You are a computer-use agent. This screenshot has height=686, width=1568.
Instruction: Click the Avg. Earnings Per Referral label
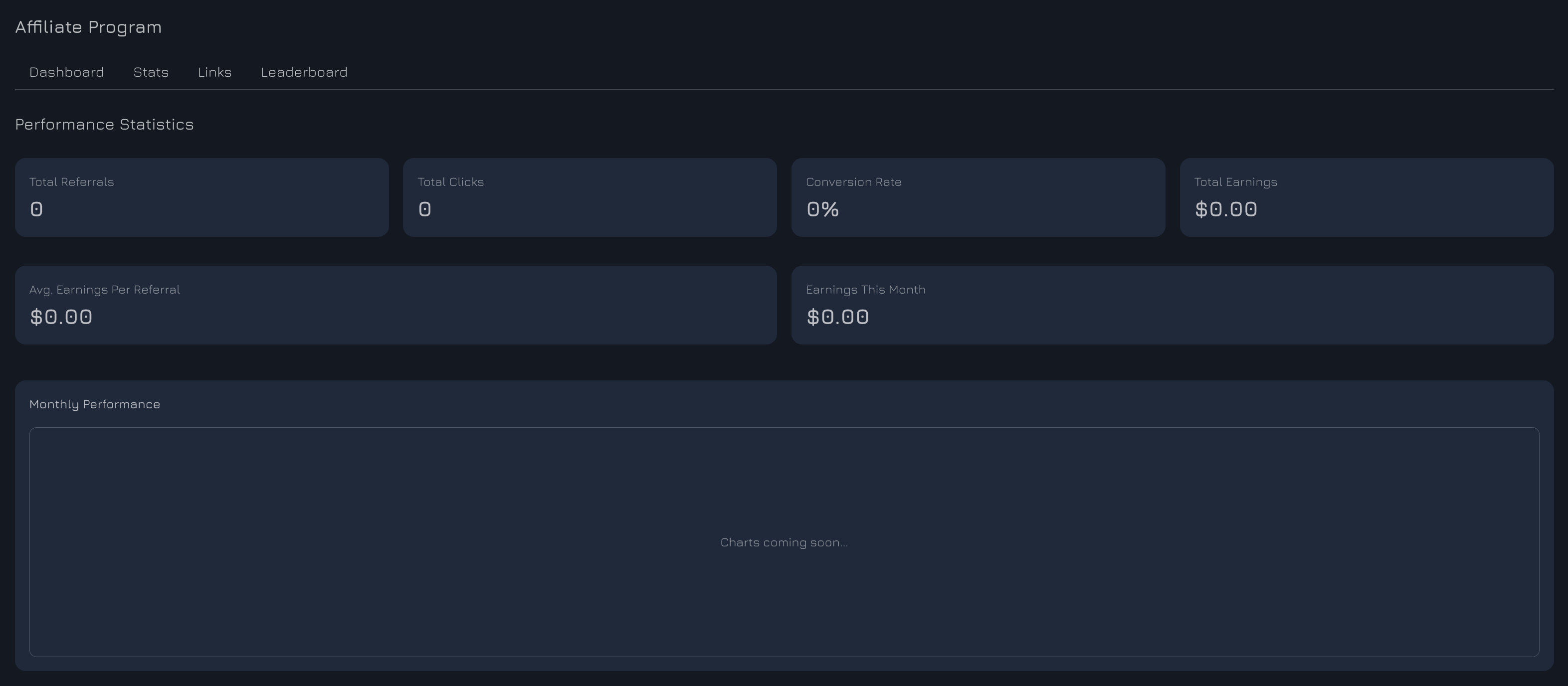104,290
